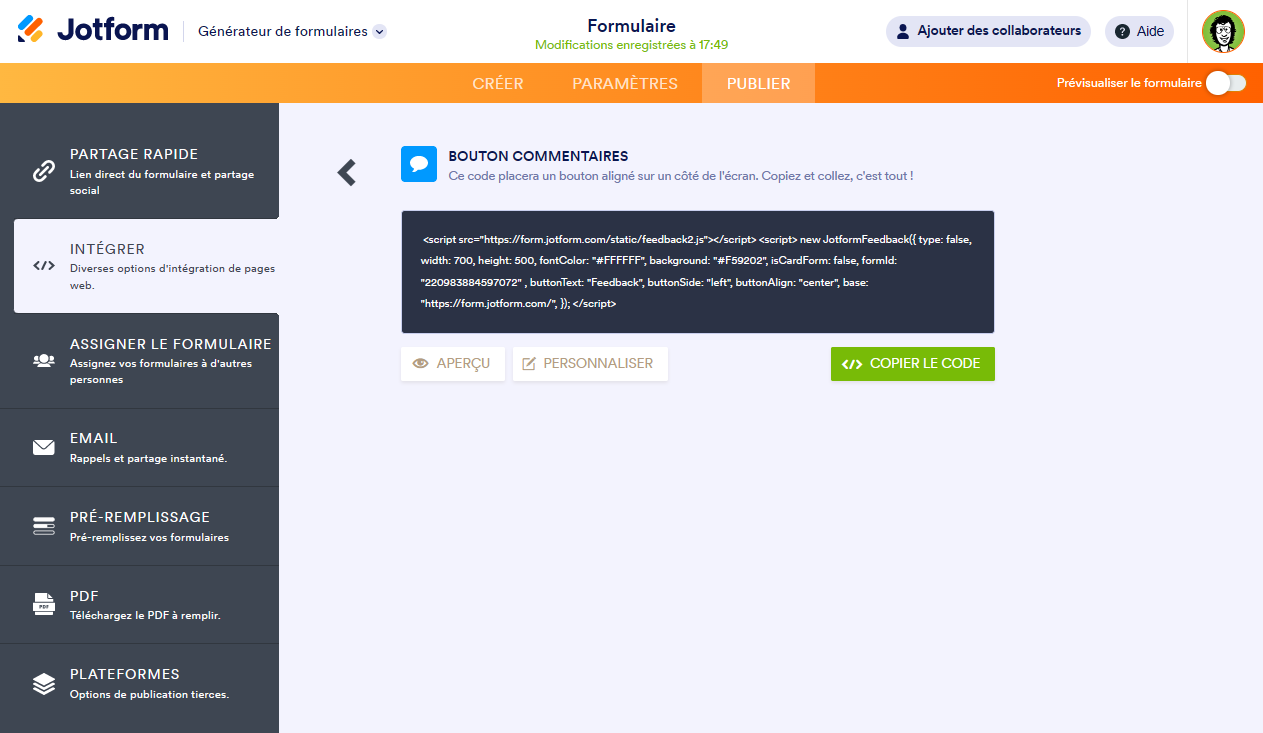
Task: Click the Jotform logo
Action: tap(93, 30)
